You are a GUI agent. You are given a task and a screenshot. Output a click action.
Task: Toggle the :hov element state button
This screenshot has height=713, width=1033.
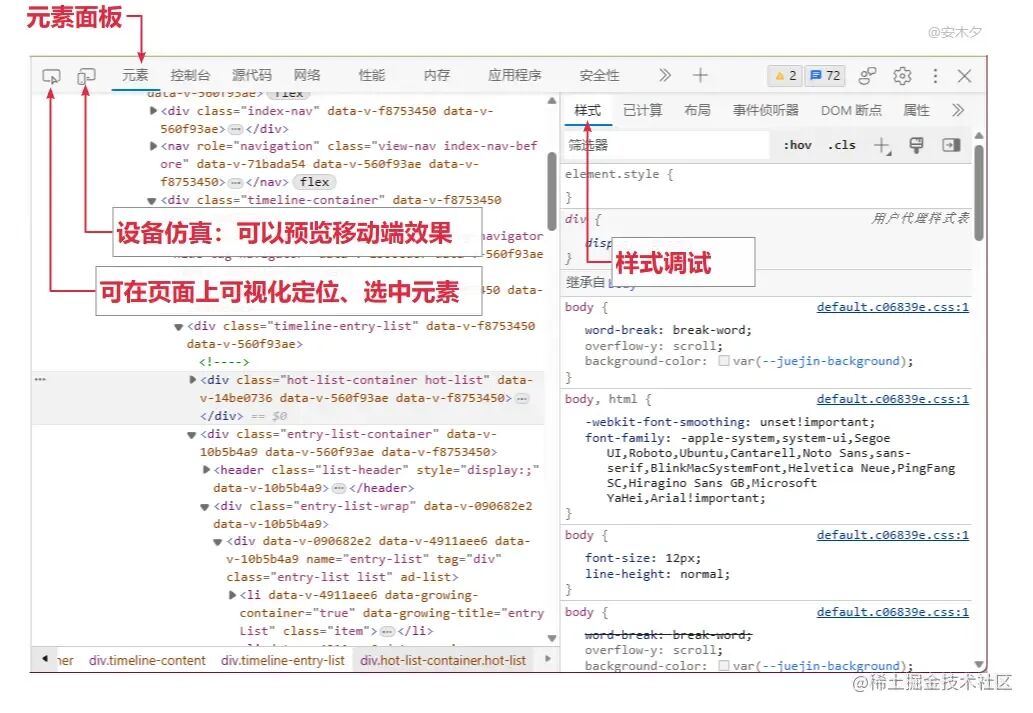tap(797, 145)
